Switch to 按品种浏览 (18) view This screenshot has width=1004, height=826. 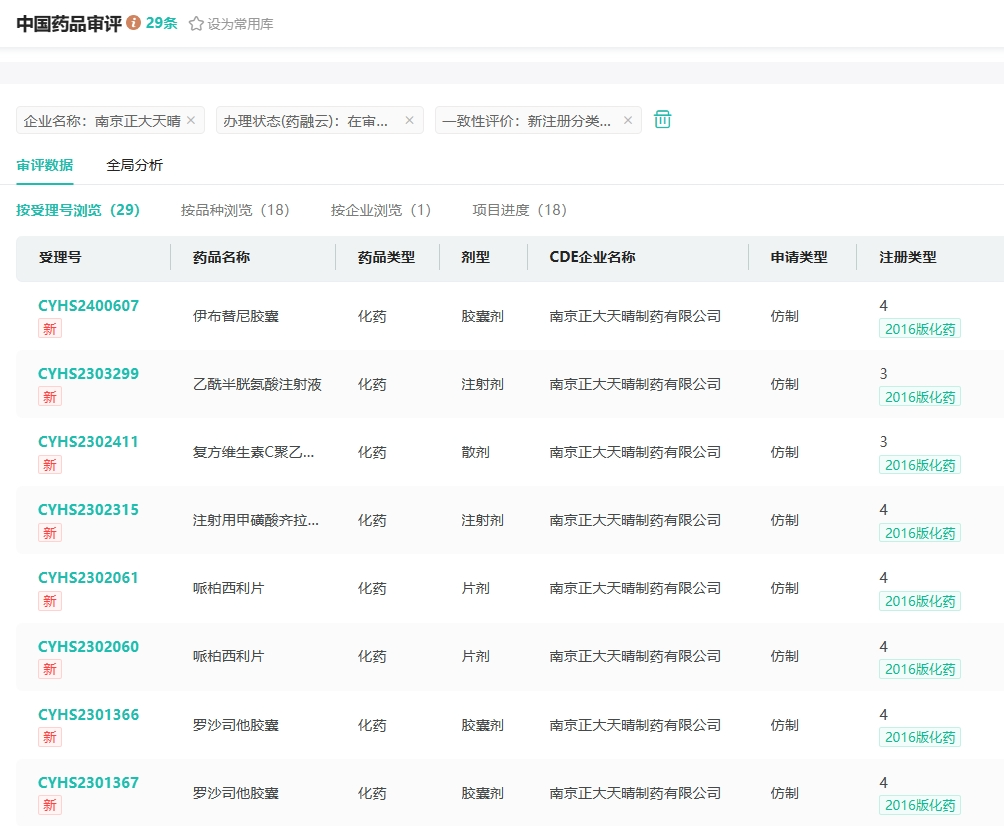click(x=235, y=210)
